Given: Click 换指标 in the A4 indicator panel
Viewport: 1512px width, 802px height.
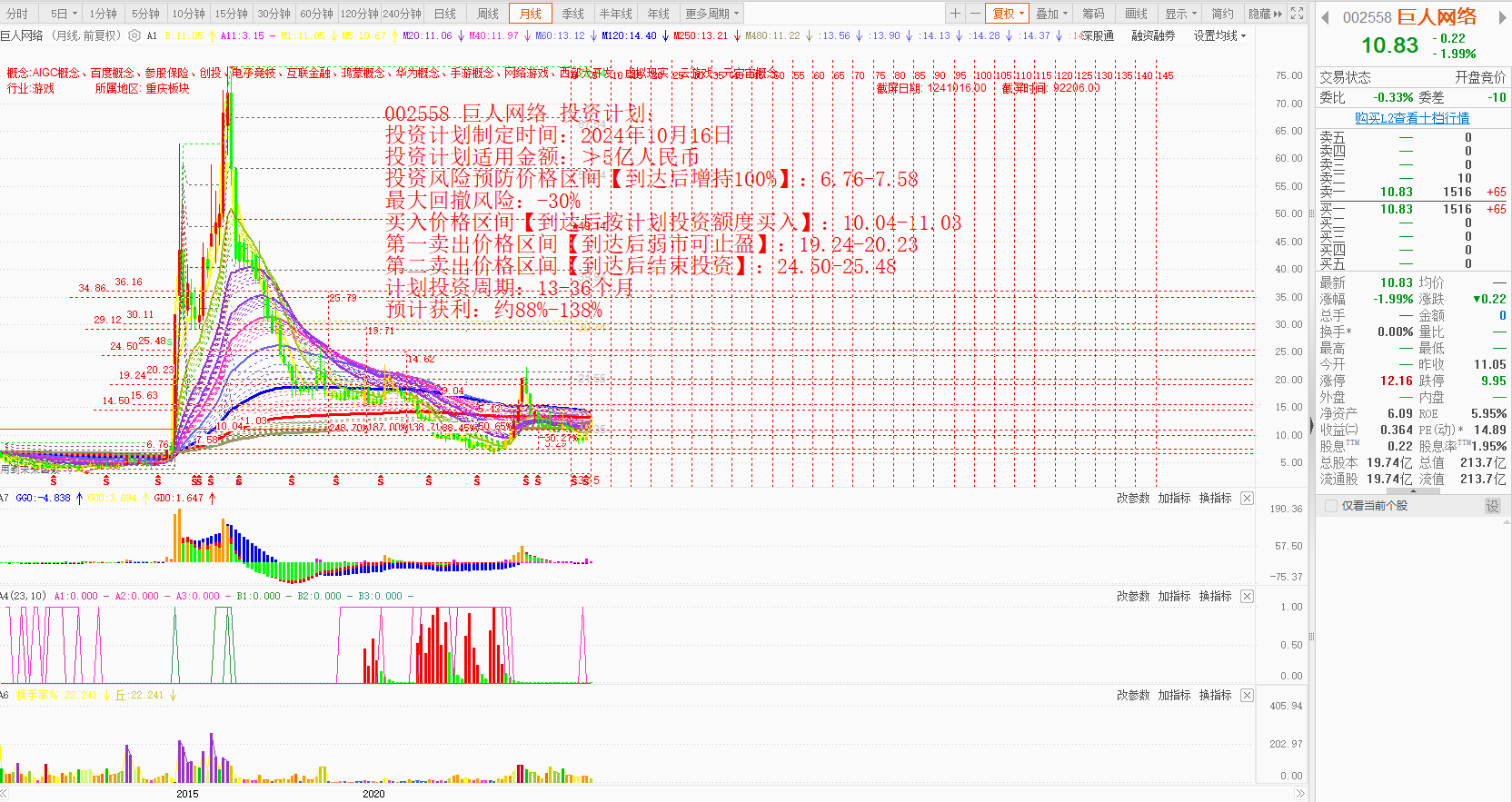Looking at the screenshot, I should point(1215,597).
